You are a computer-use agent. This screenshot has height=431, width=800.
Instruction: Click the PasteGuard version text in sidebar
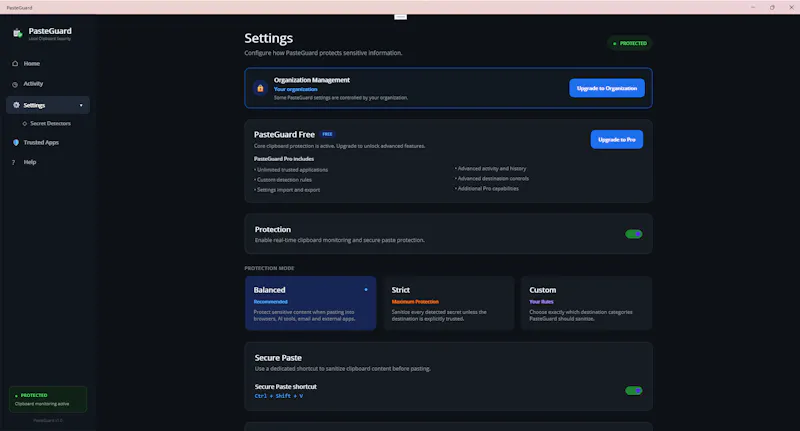pos(48,421)
